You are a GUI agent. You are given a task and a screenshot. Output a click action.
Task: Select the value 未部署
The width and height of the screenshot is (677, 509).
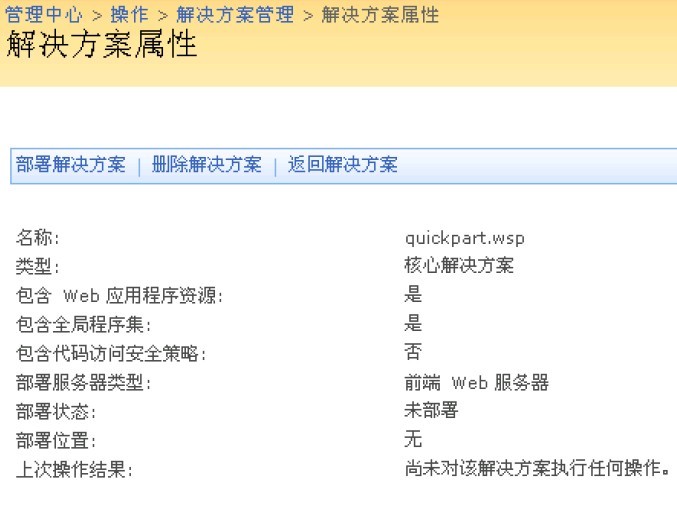[431, 410]
